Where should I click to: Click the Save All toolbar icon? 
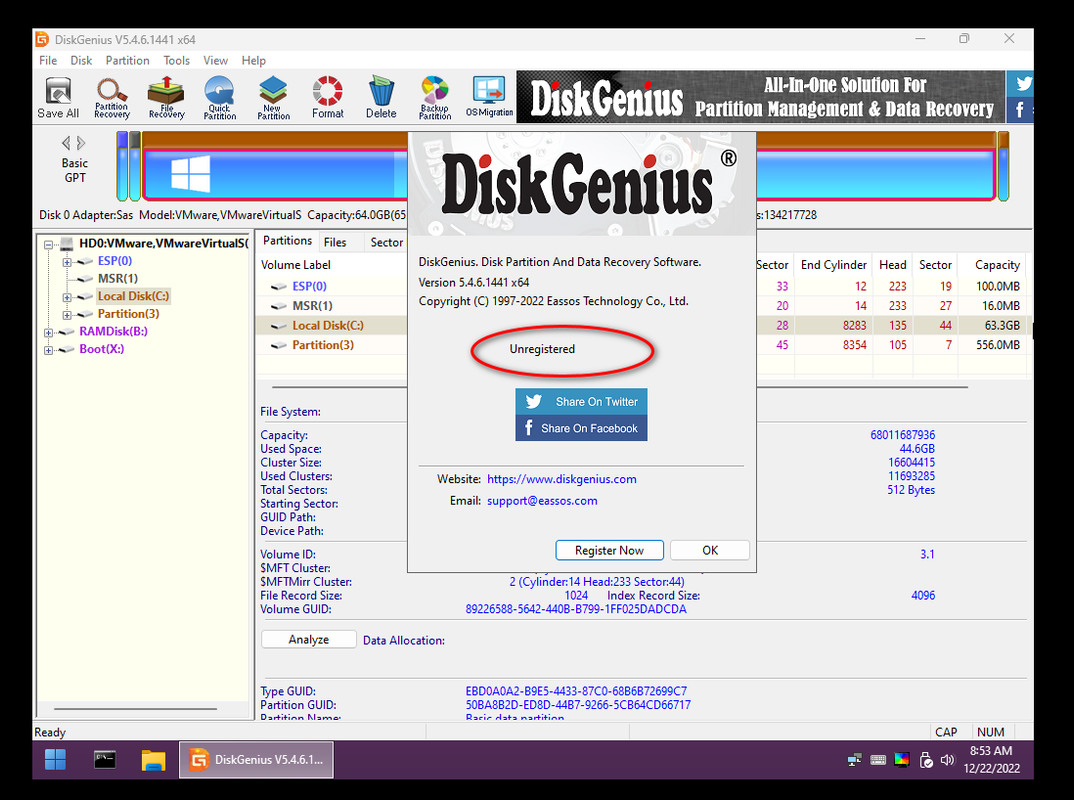pos(58,98)
